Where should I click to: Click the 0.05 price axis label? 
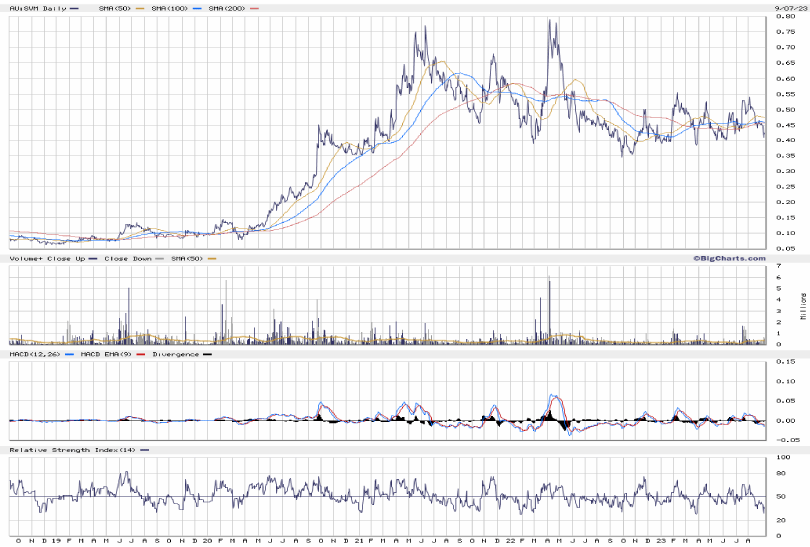pos(785,248)
